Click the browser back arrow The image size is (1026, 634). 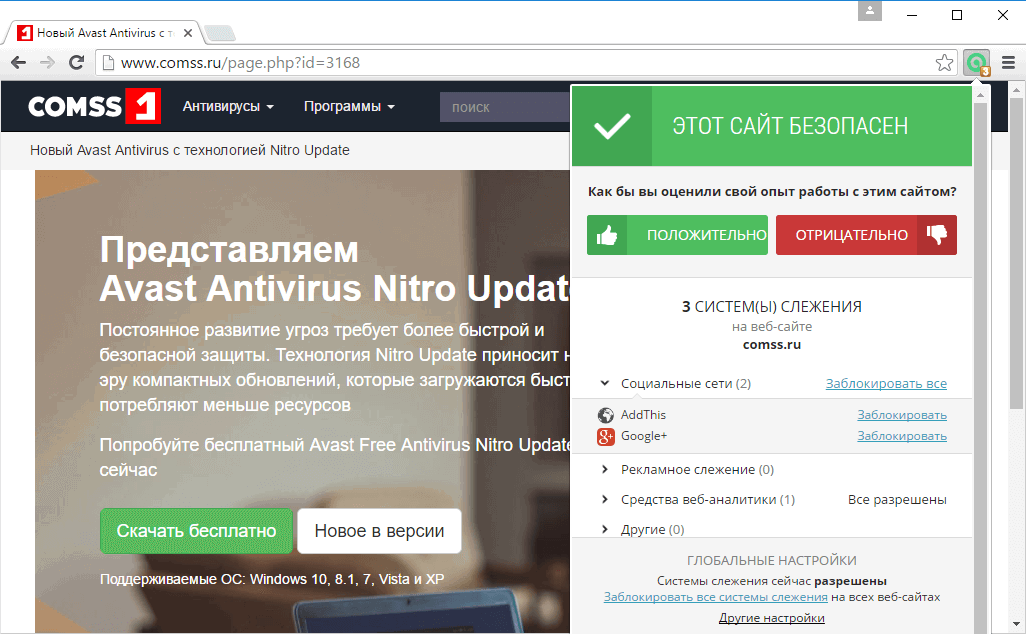[18, 62]
